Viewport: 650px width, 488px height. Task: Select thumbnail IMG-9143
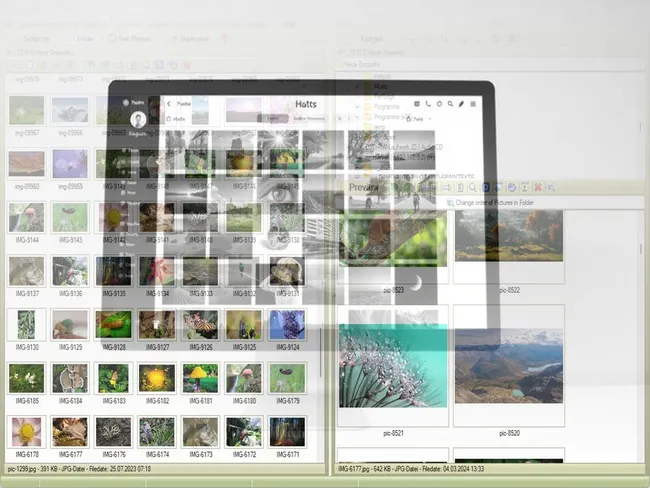70,218
